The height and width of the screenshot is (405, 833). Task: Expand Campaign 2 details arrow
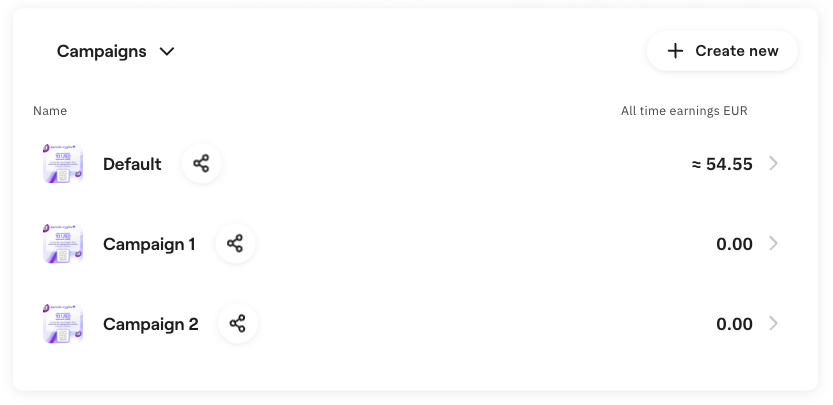(773, 324)
